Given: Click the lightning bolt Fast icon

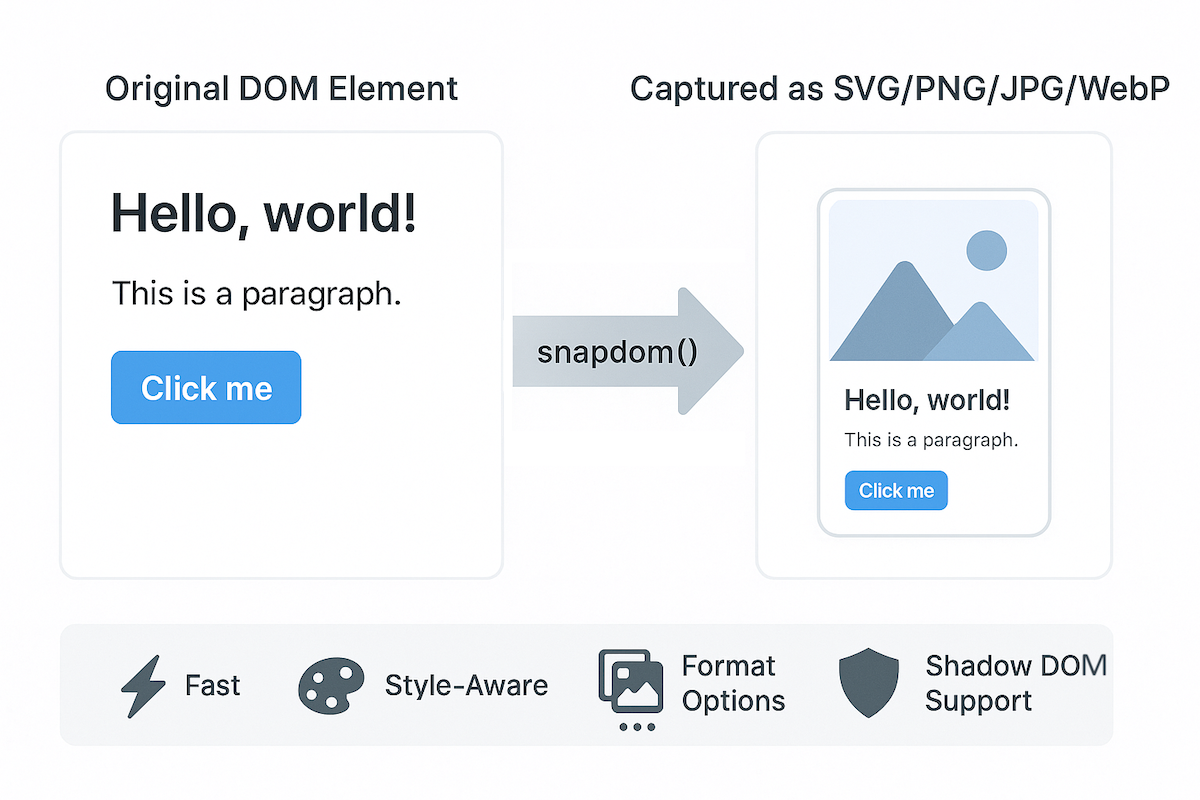Looking at the screenshot, I should pos(142,685).
